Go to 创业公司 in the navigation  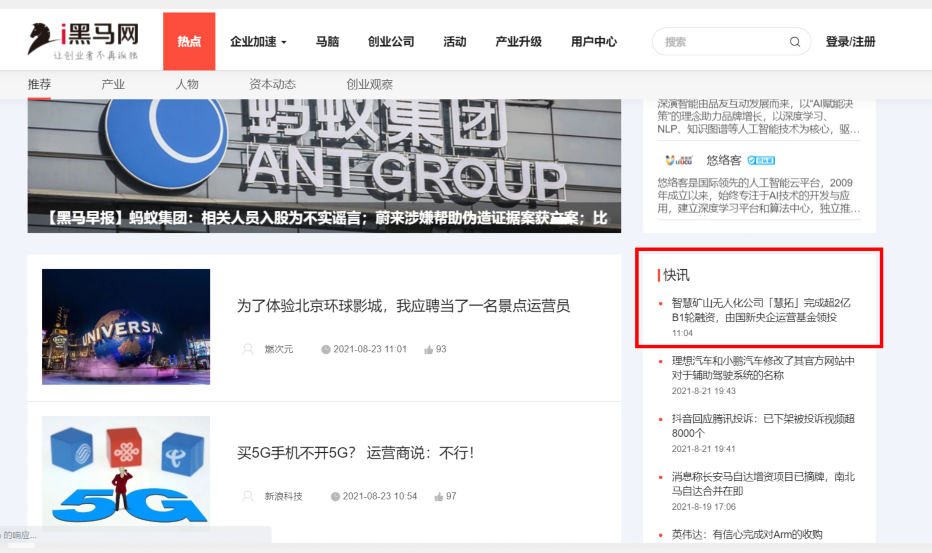(x=391, y=42)
